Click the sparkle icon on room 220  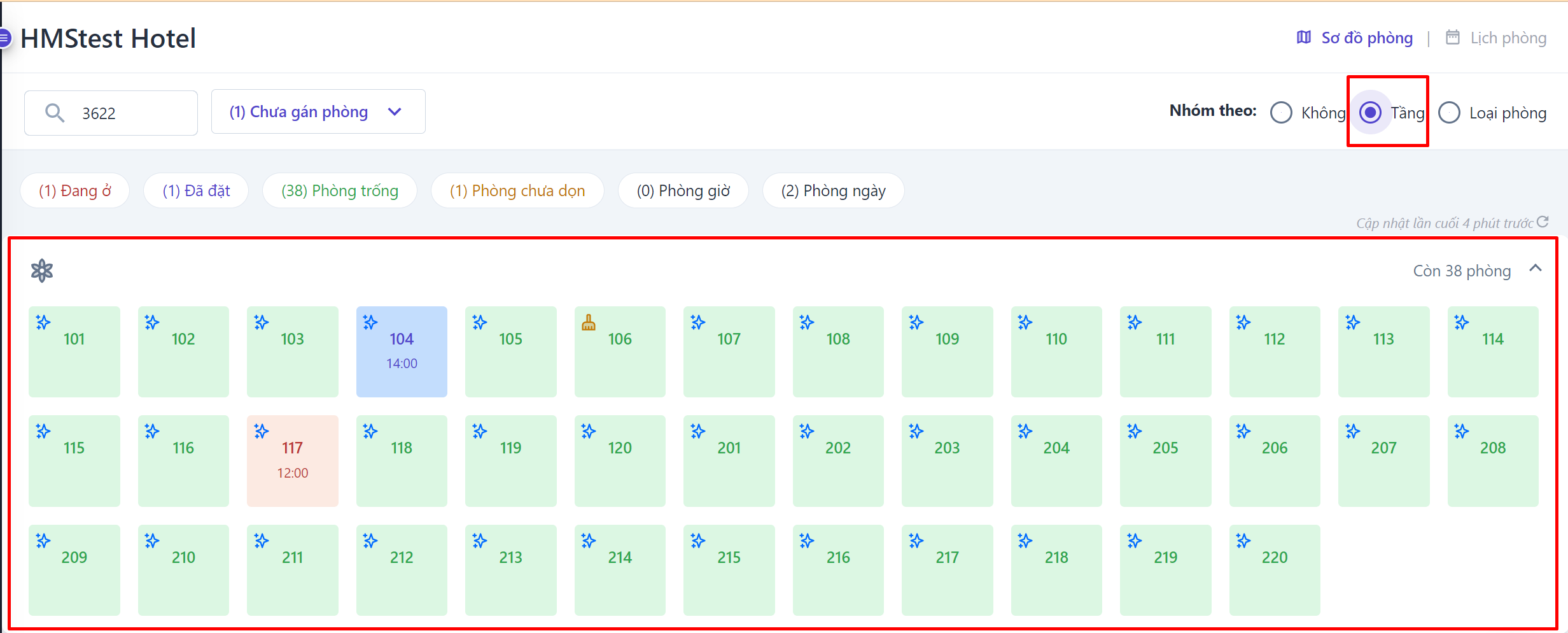tap(1243, 541)
